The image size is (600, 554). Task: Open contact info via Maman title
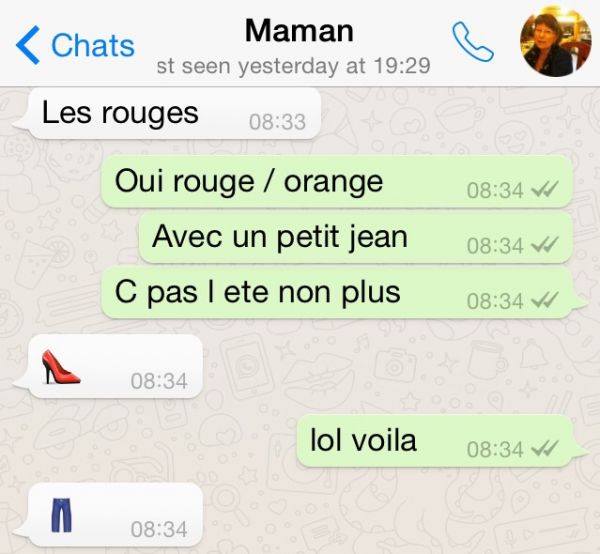point(299,31)
